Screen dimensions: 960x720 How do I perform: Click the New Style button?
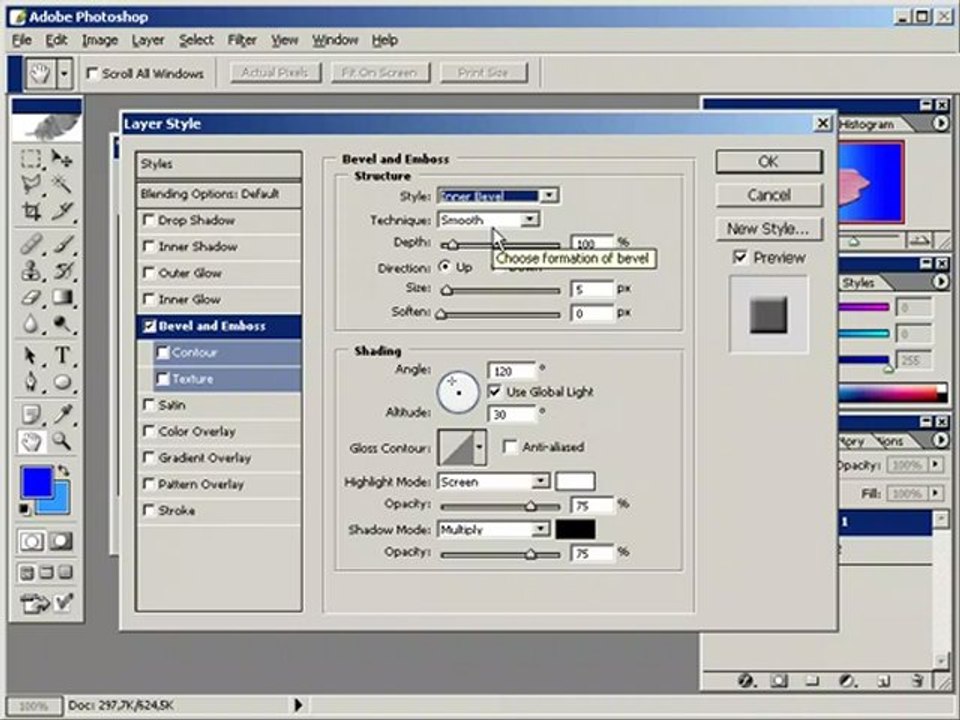768,229
